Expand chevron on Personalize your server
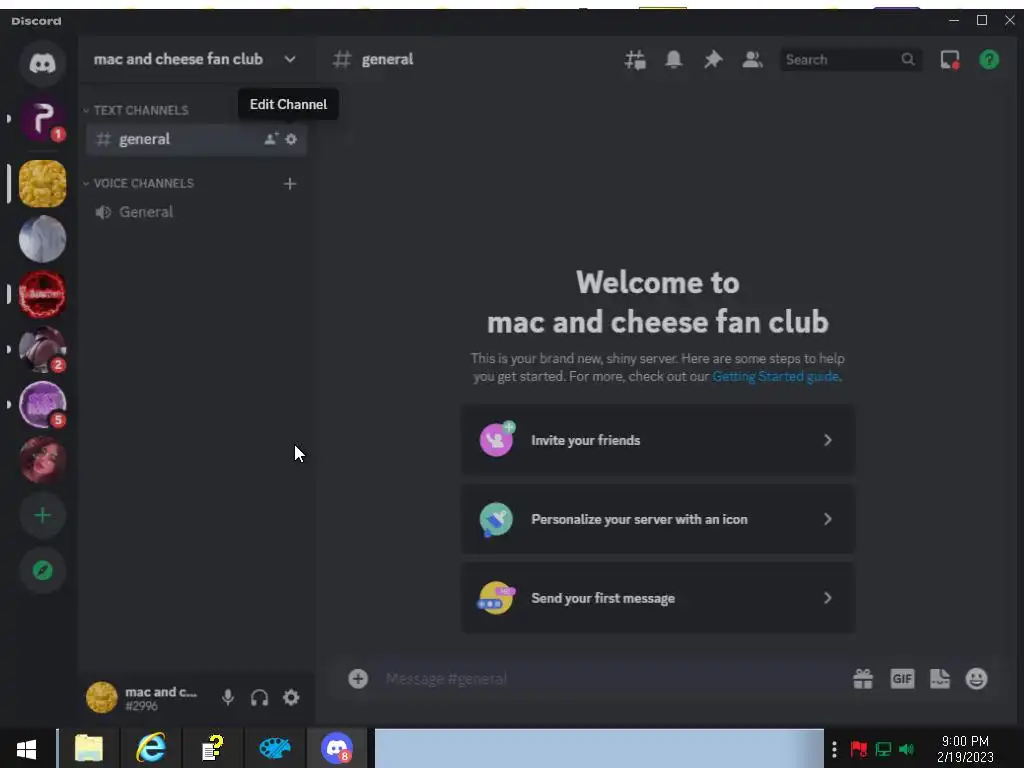1024x768 pixels. pos(827,519)
